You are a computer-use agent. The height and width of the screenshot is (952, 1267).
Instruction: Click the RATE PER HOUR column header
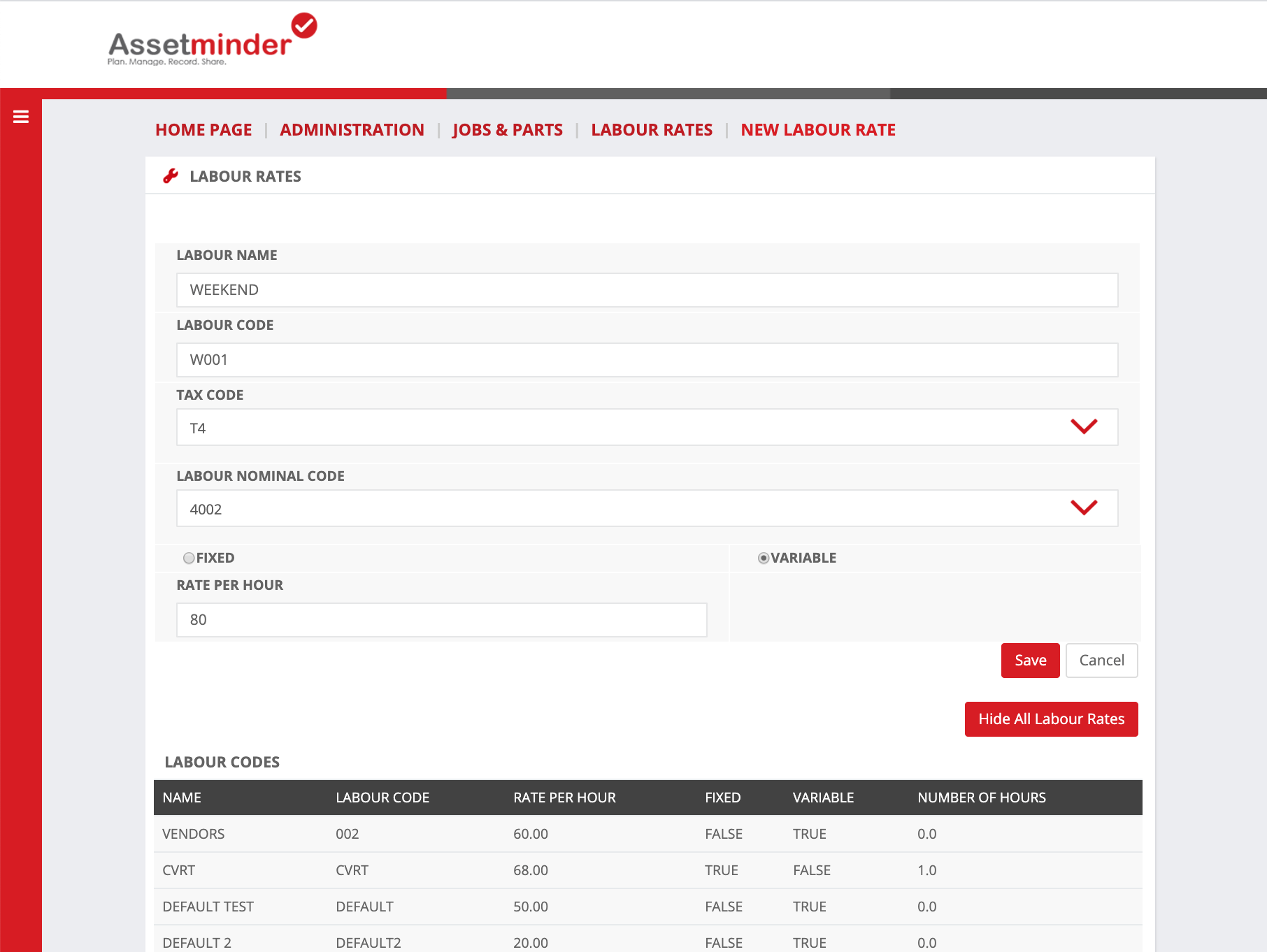(x=564, y=798)
